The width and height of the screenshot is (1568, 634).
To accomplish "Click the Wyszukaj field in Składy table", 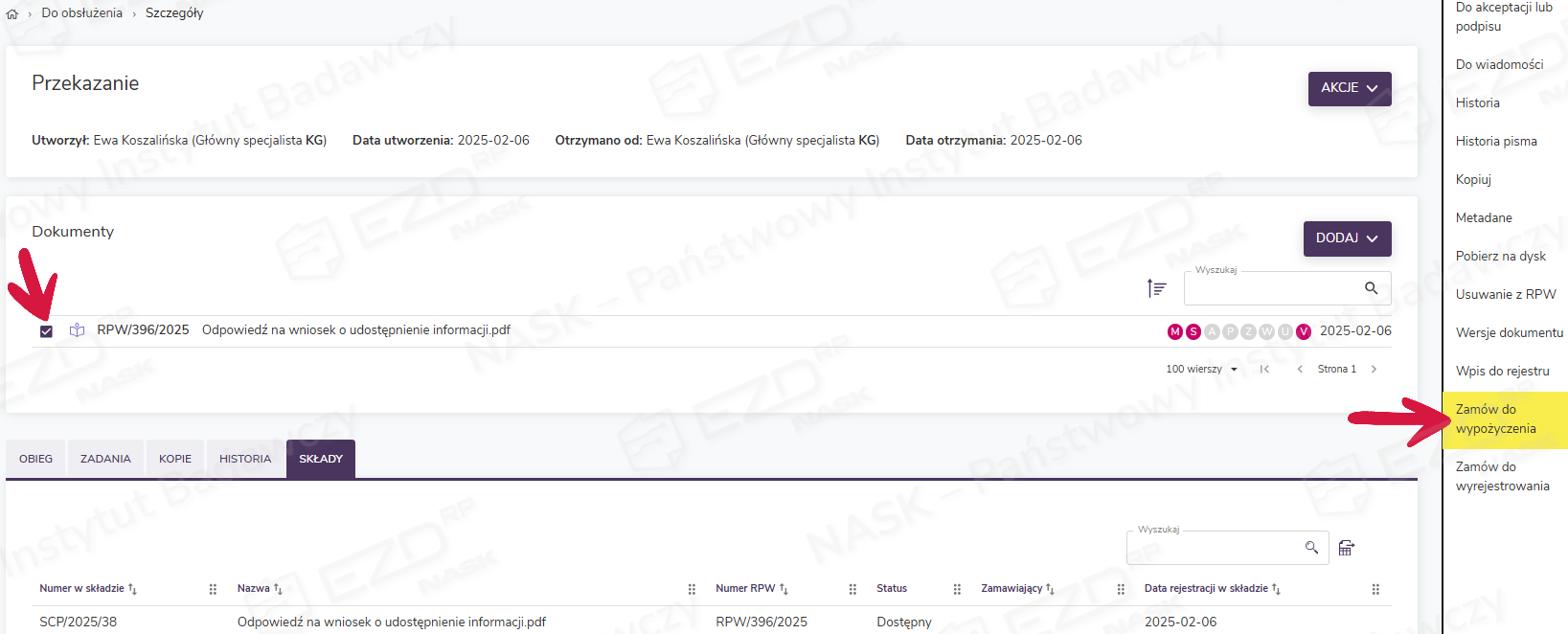I will click(x=1212, y=548).
